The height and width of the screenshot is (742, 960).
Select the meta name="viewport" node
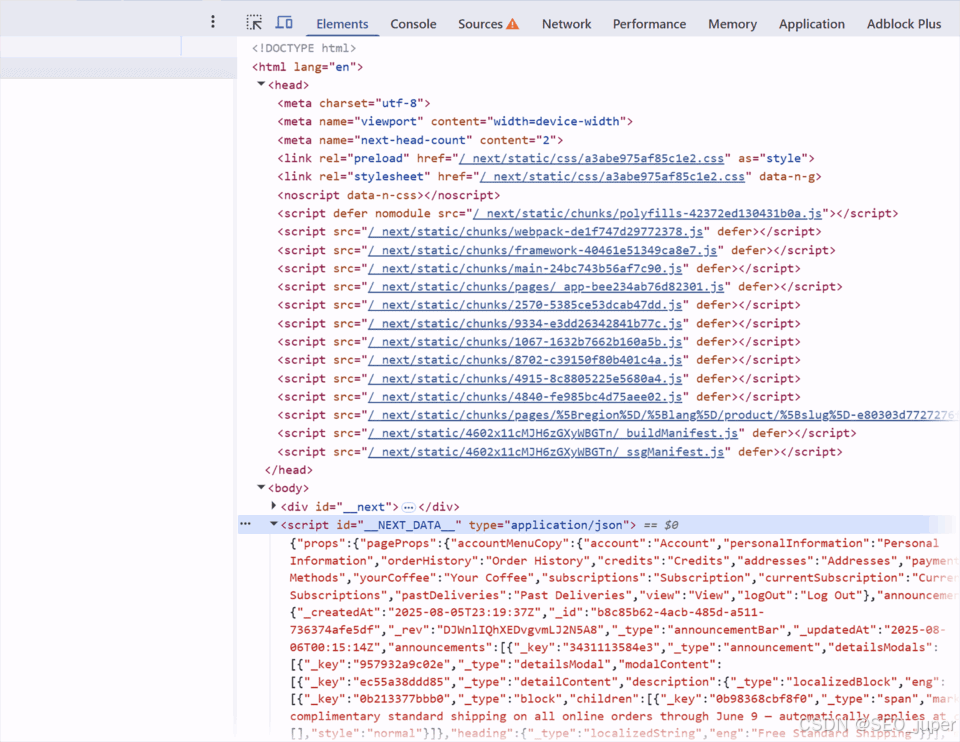(455, 121)
